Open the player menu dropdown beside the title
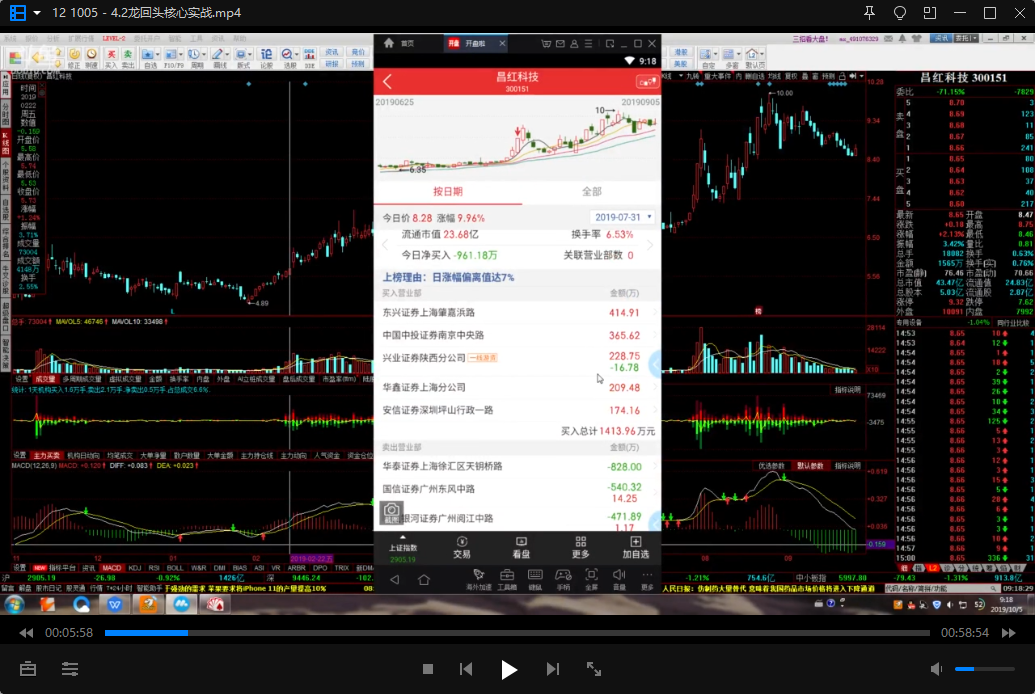 click(37, 13)
